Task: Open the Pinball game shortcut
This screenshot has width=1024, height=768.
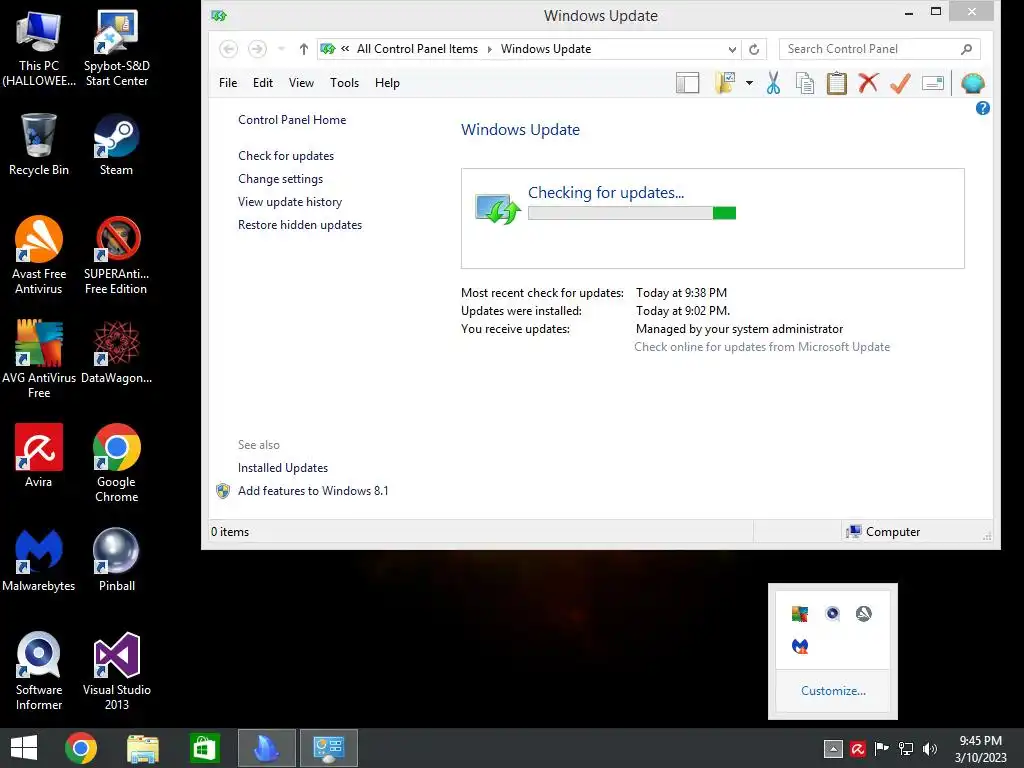Action: [116, 559]
